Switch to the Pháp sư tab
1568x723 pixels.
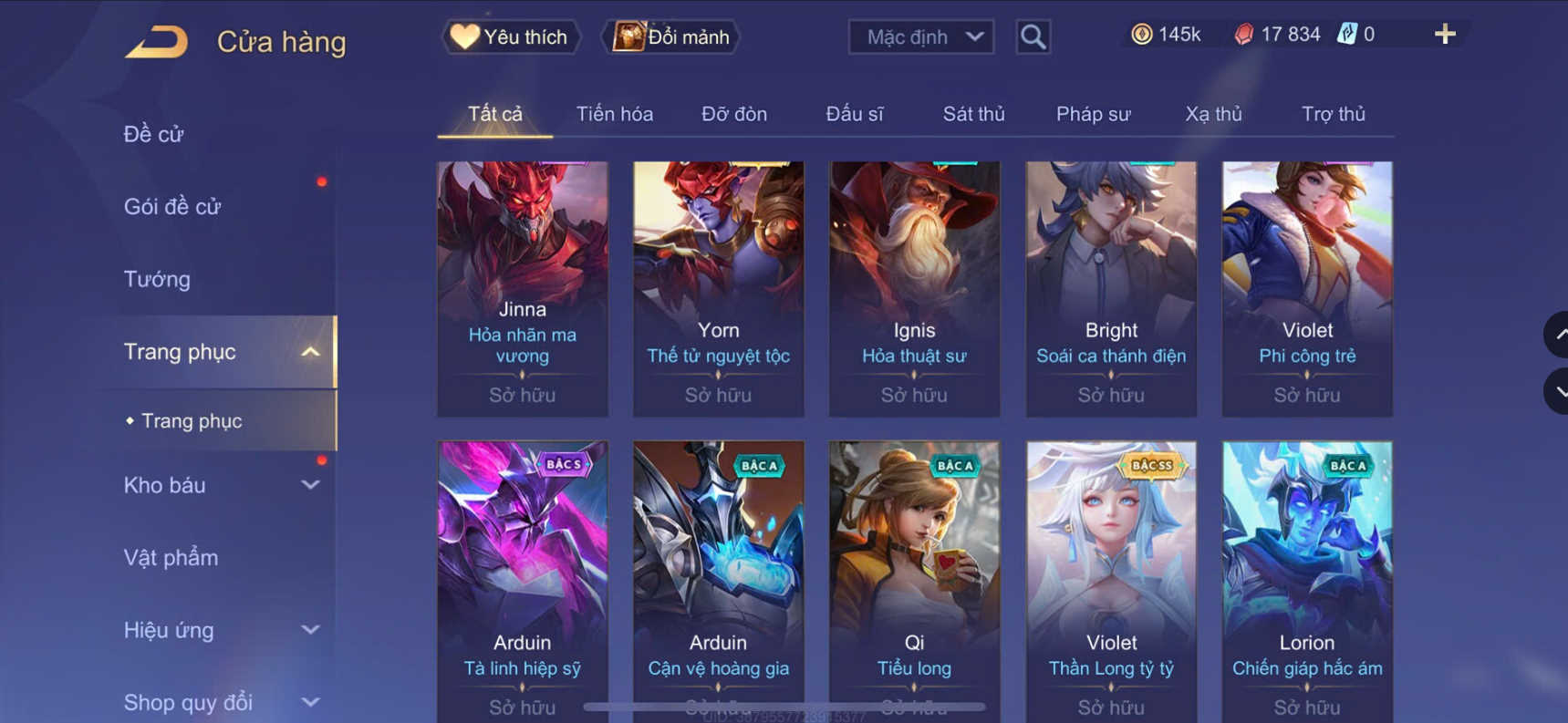tap(1093, 114)
